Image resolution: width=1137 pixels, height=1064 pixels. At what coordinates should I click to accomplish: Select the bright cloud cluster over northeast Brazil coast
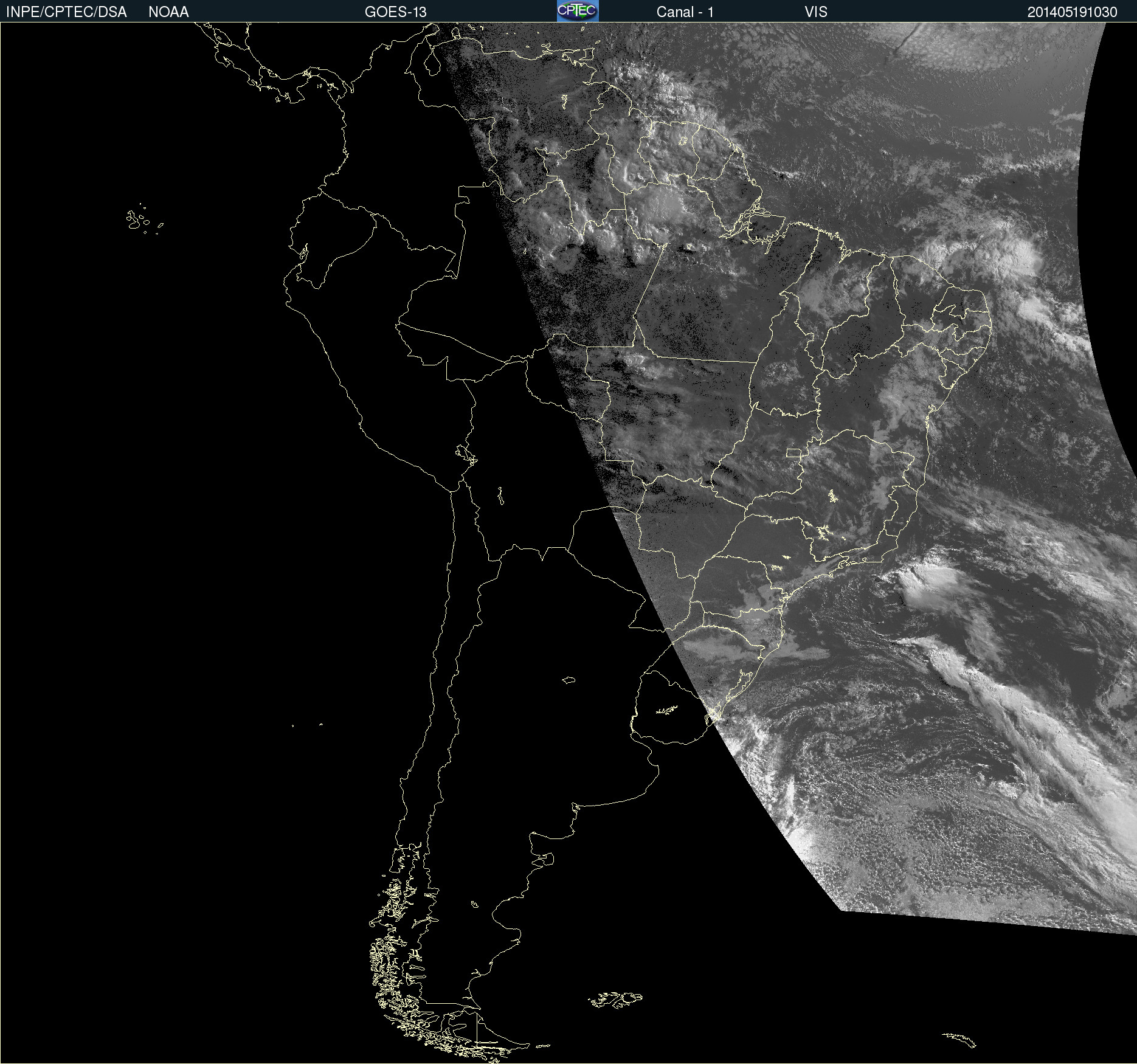(x=985, y=255)
